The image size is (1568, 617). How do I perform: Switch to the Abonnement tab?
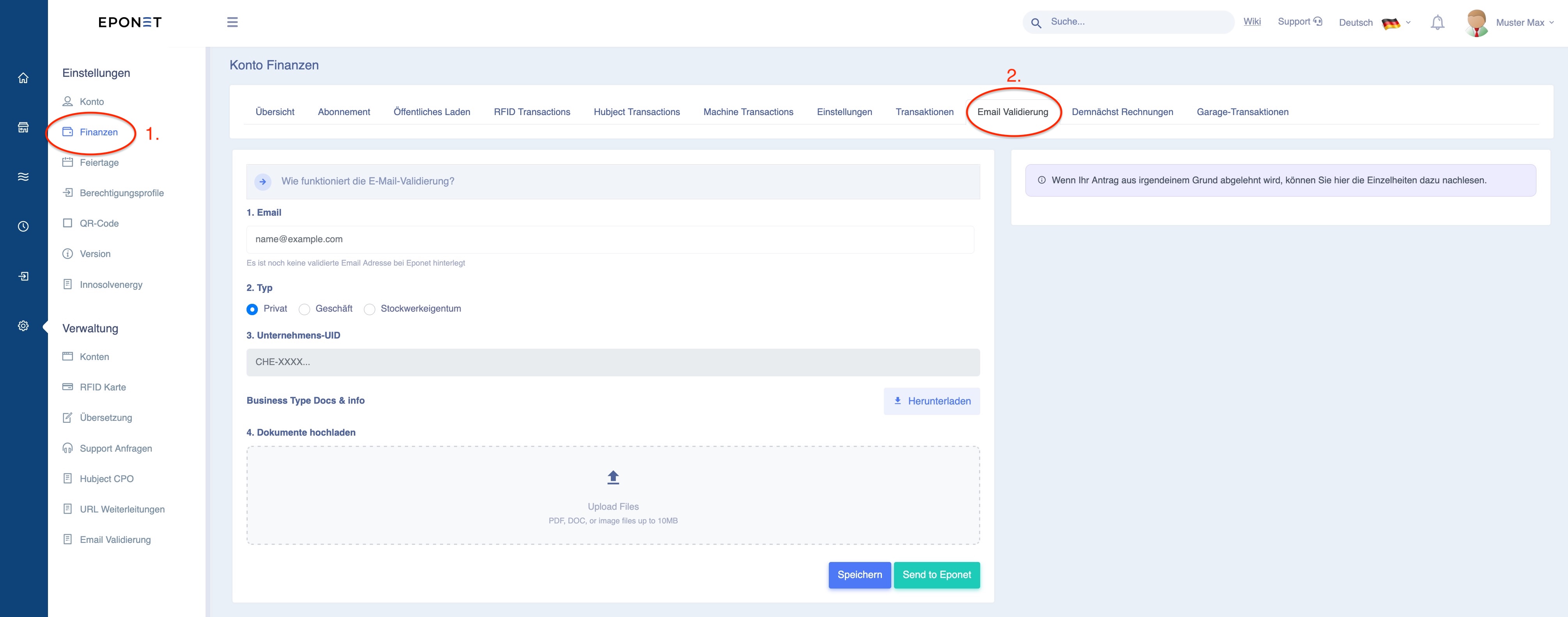(343, 112)
